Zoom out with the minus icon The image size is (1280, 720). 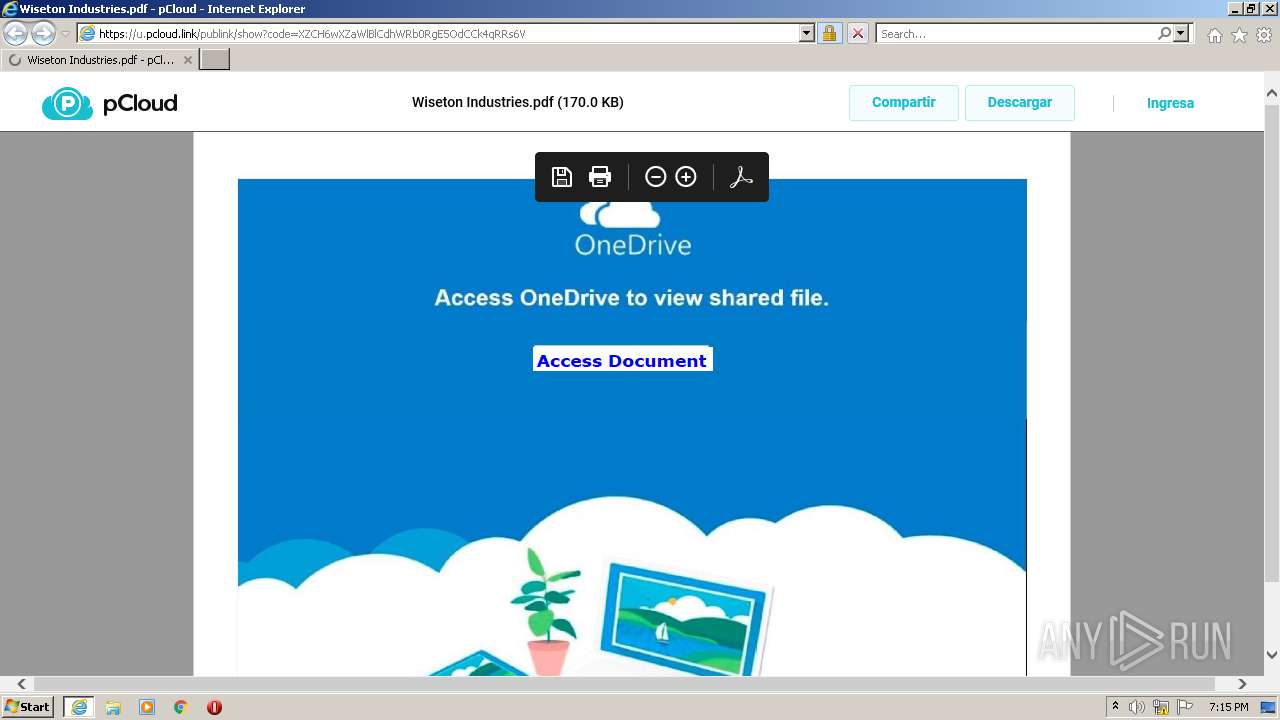point(655,177)
